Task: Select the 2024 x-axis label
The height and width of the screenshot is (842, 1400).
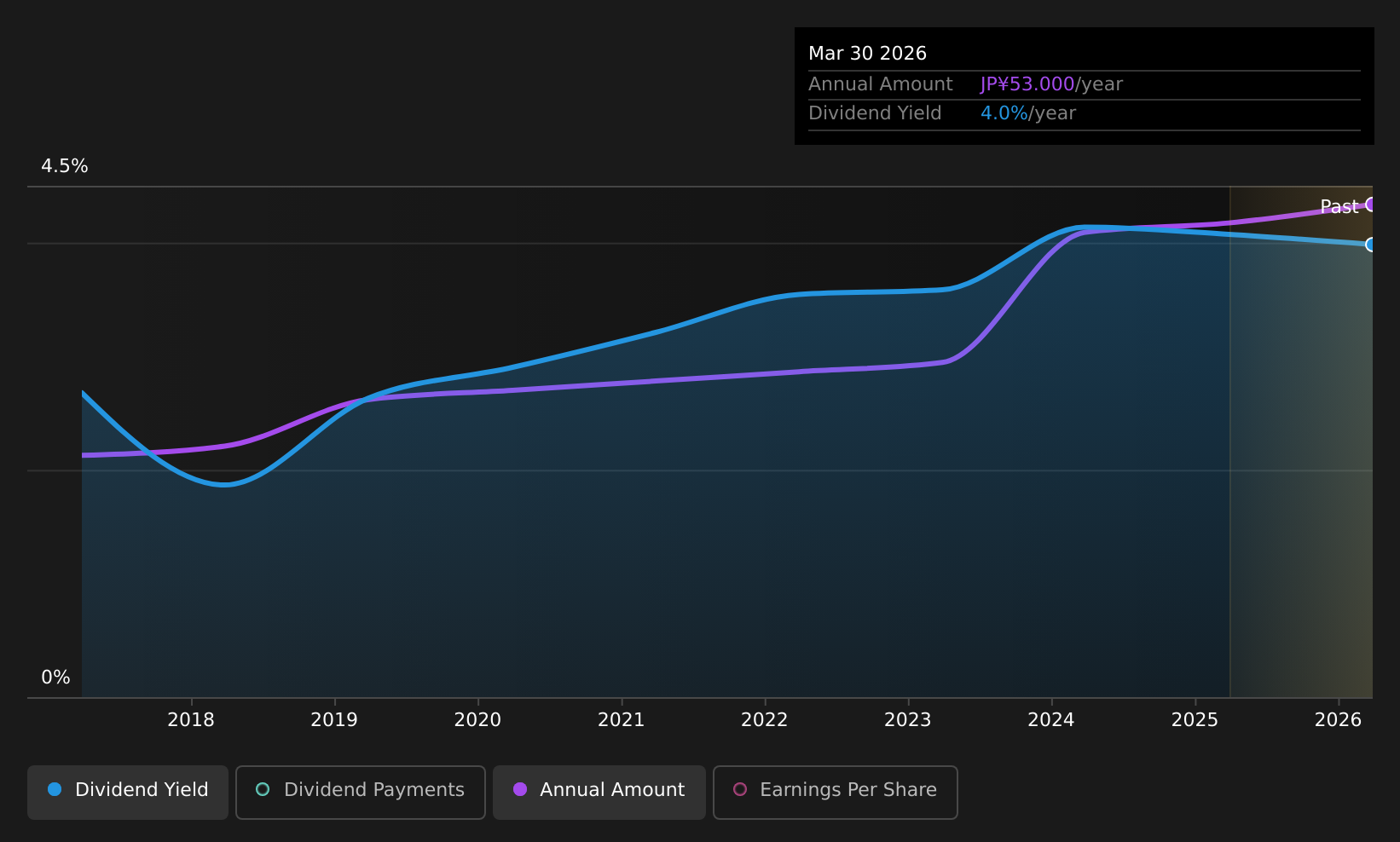Action: [1051, 720]
